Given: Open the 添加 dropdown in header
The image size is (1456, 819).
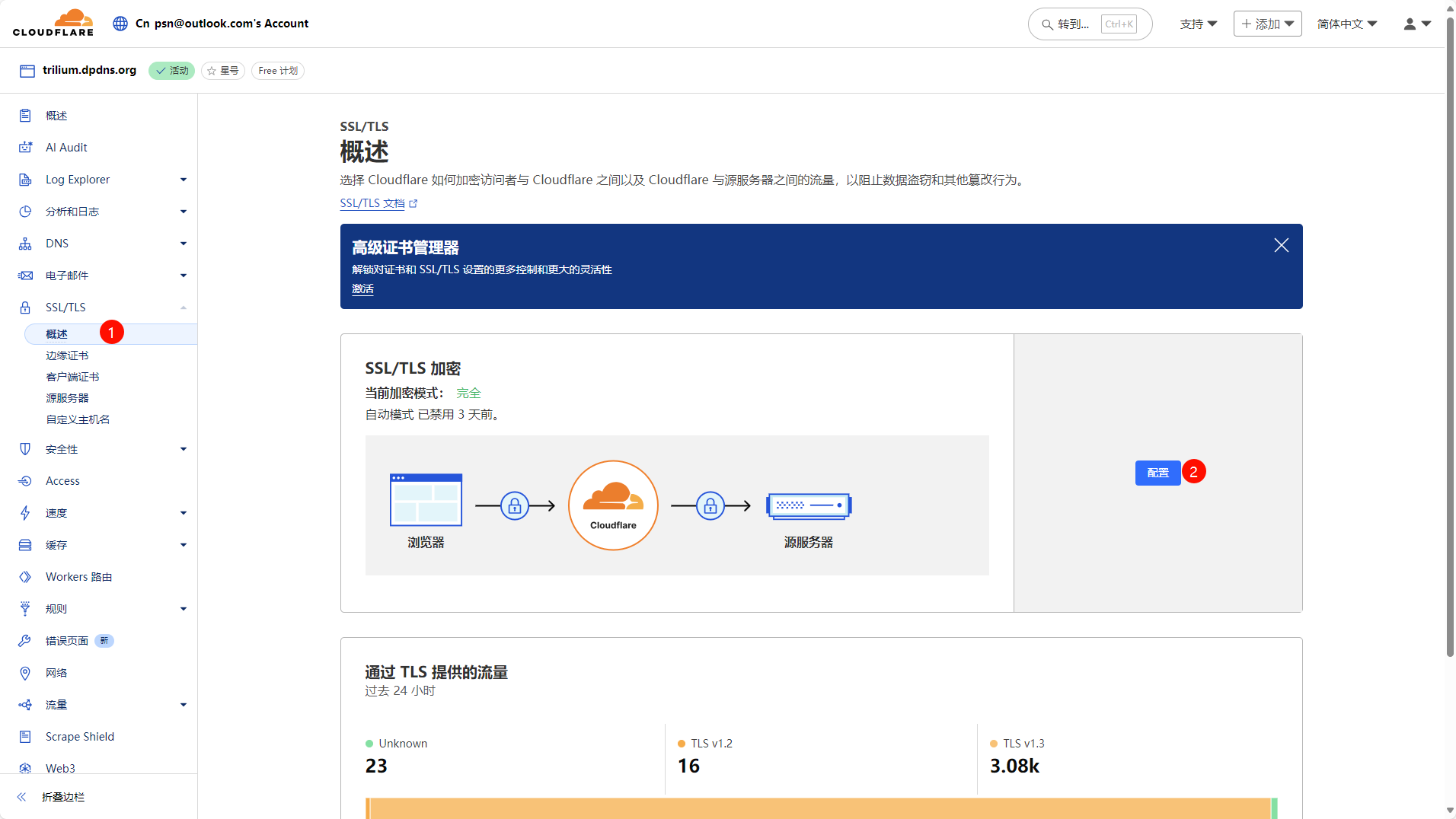Looking at the screenshot, I should click(x=1267, y=24).
